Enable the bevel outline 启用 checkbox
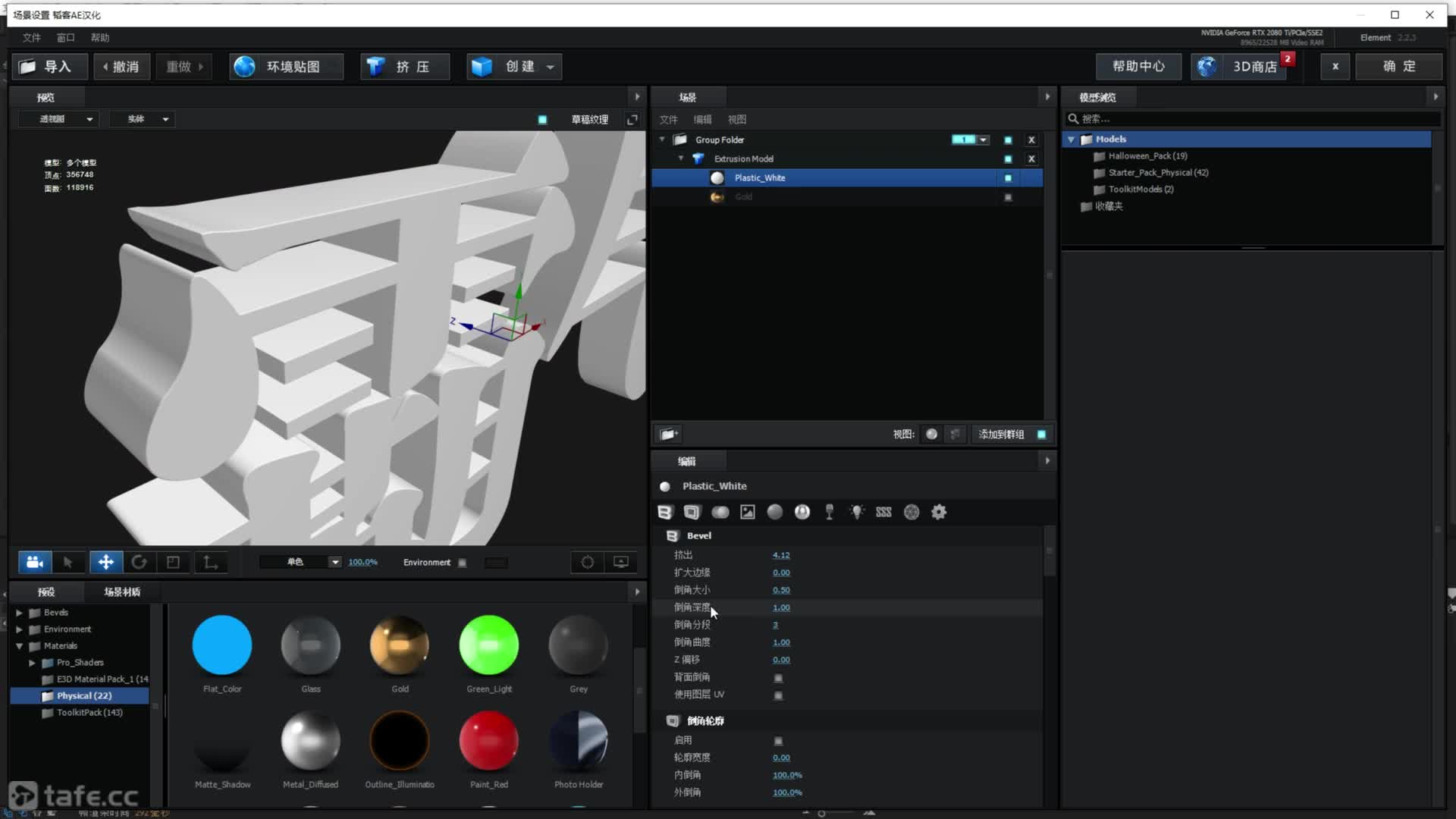The image size is (1456, 819). pyautogui.click(x=778, y=741)
